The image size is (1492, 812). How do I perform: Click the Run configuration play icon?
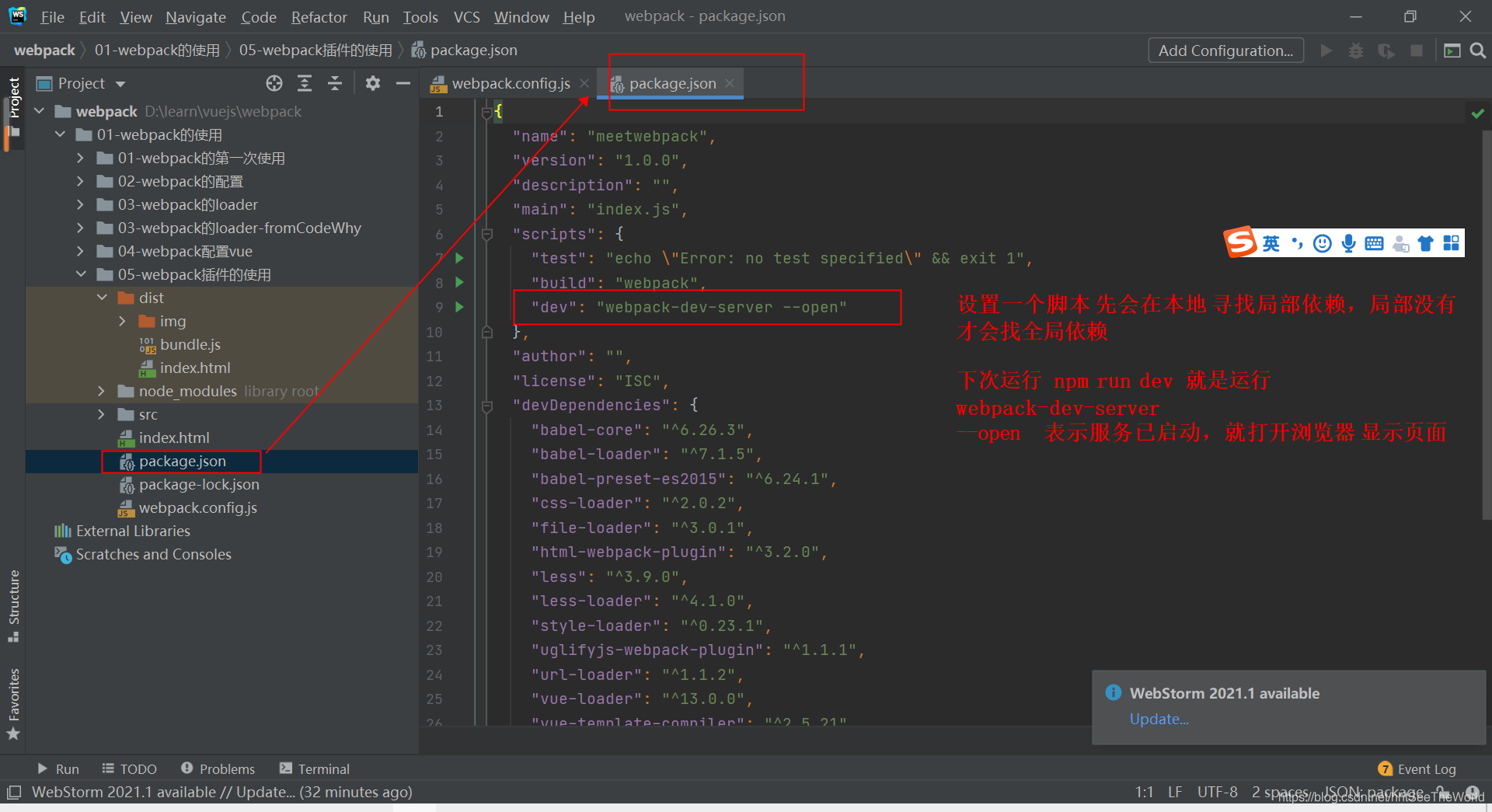point(1326,51)
